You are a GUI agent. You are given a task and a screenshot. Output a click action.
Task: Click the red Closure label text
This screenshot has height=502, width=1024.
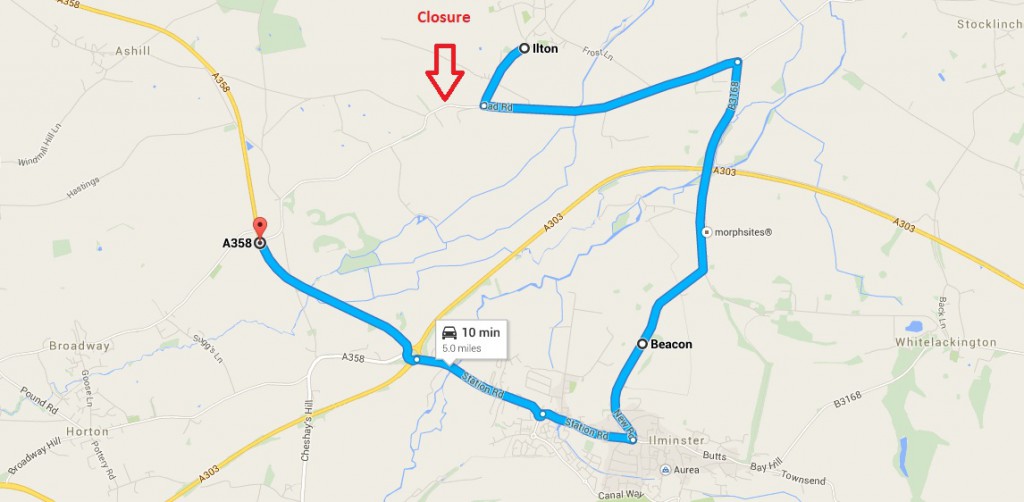tap(443, 18)
